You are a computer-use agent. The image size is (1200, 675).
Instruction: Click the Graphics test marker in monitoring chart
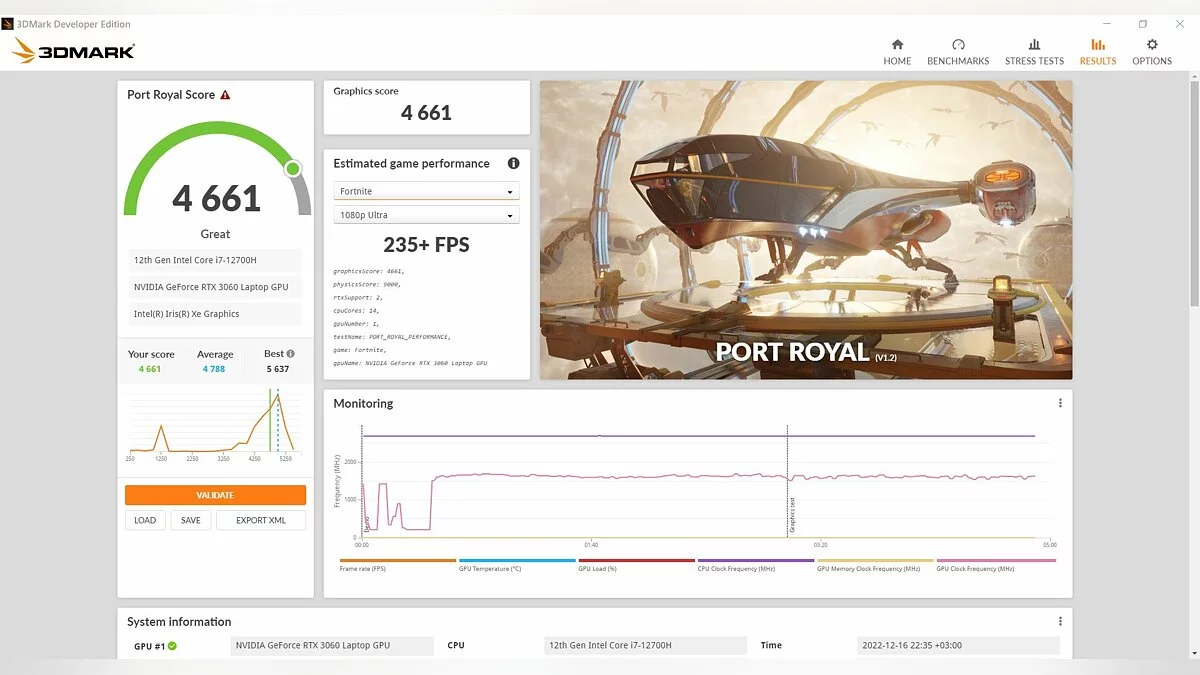tap(788, 482)
